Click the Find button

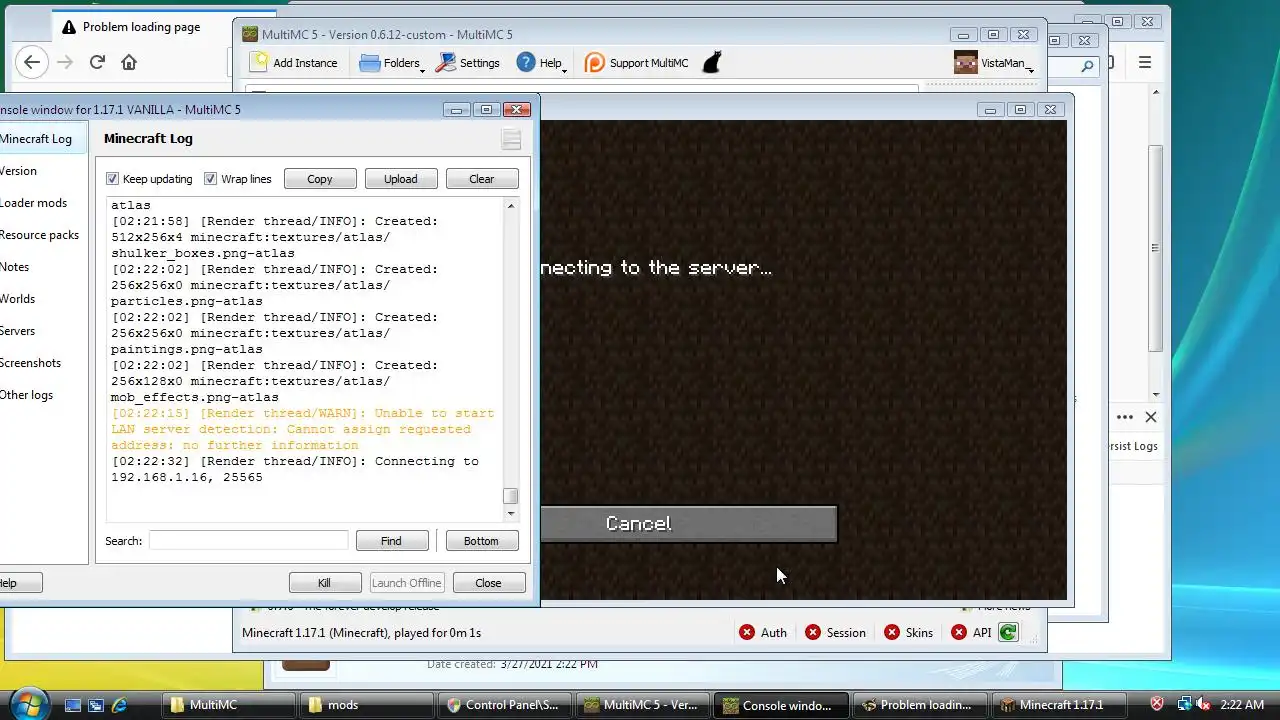point(391,541)
